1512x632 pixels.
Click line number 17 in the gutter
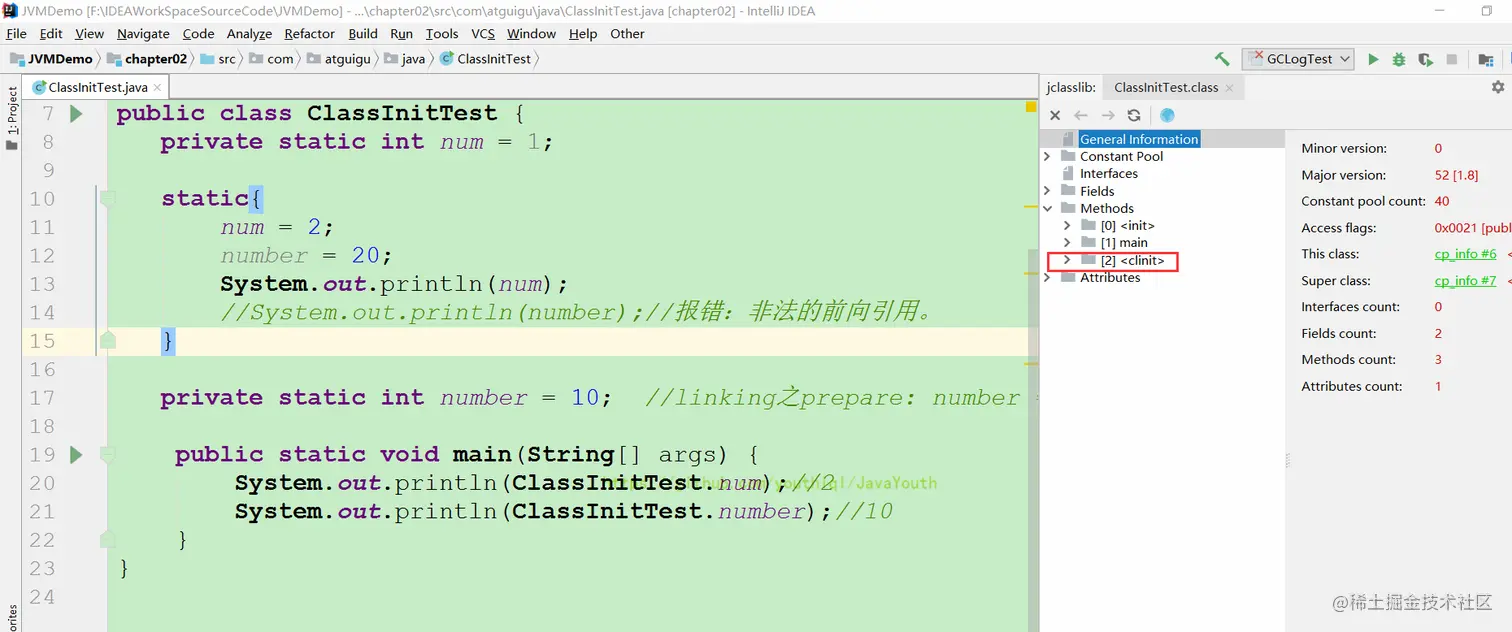click(x=41, y=398)
